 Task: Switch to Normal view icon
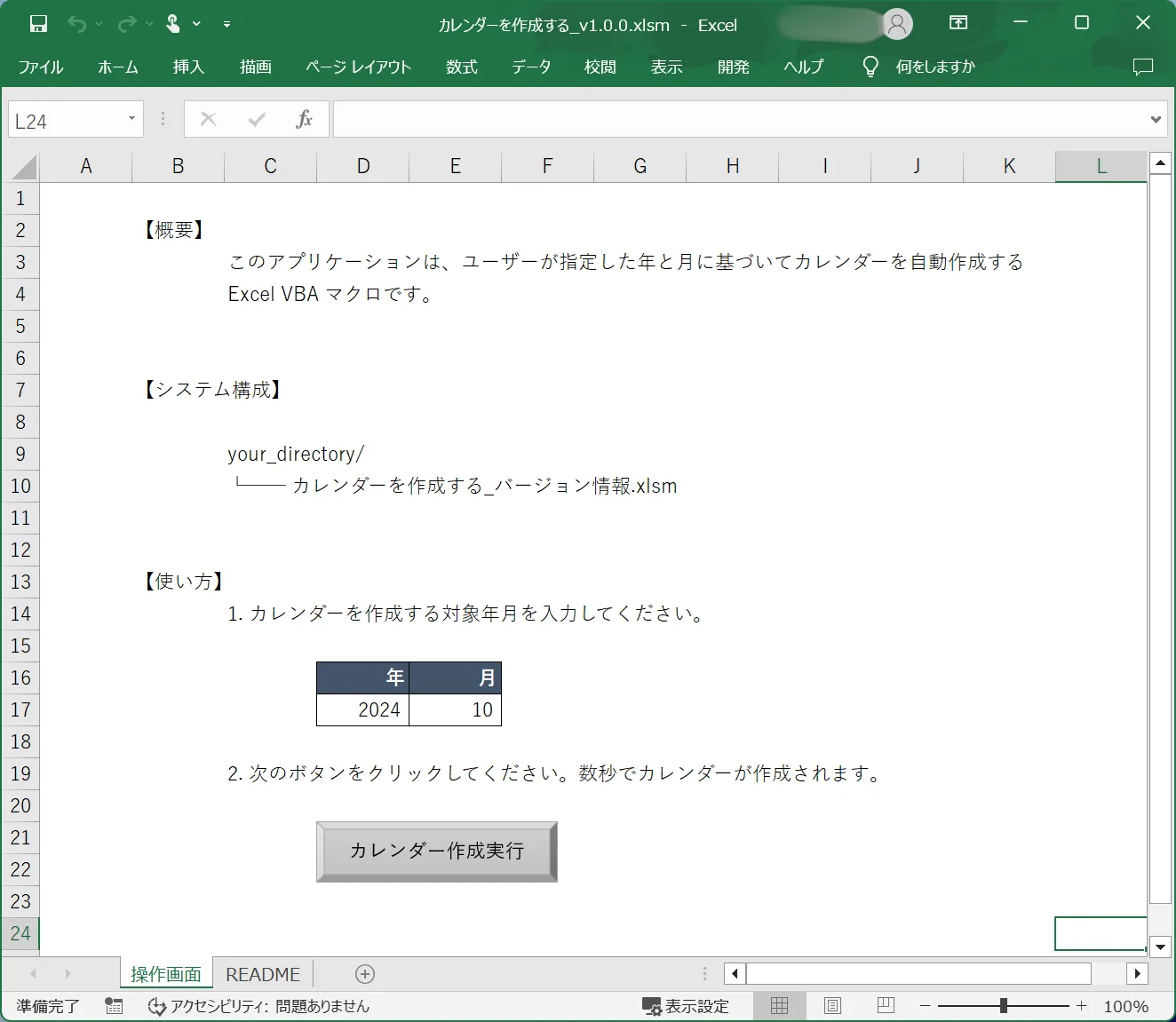(780, 1005)
